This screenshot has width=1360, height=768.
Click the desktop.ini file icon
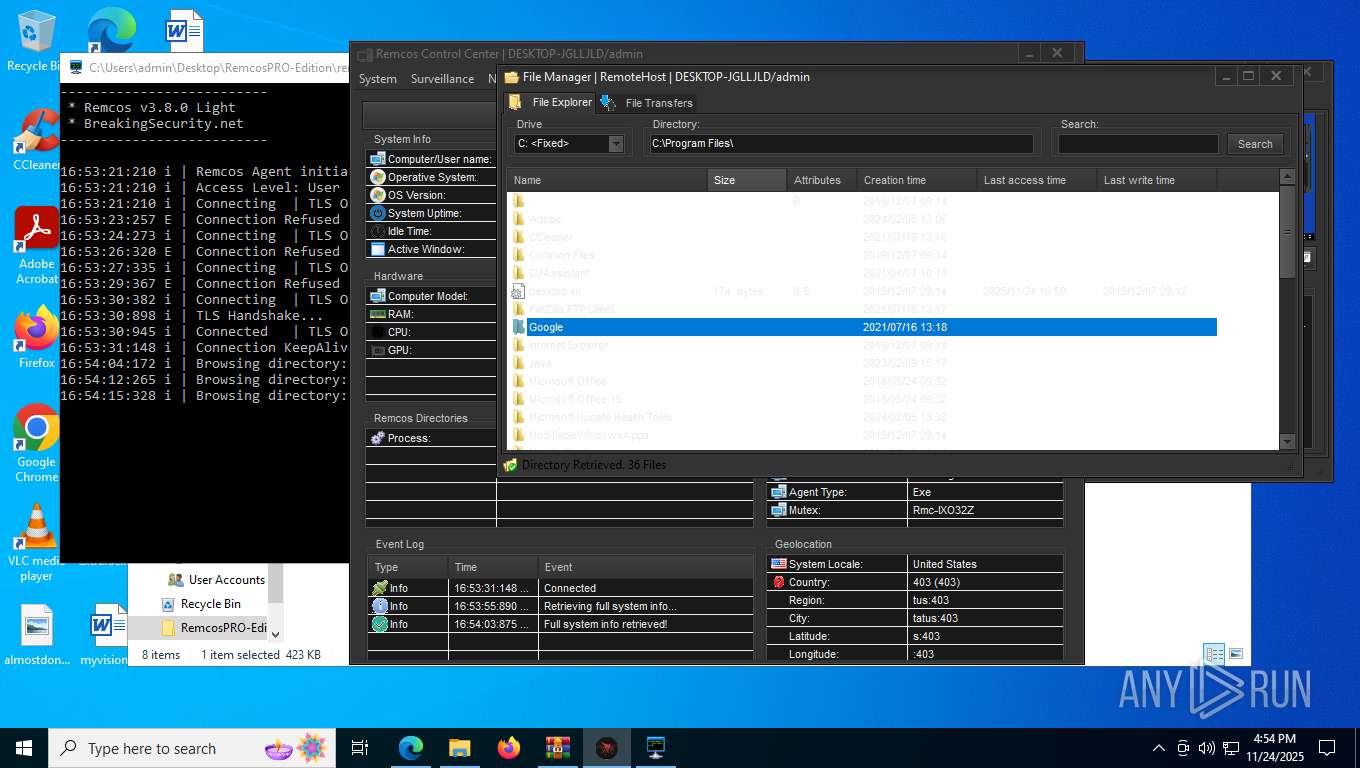(518, 291)
